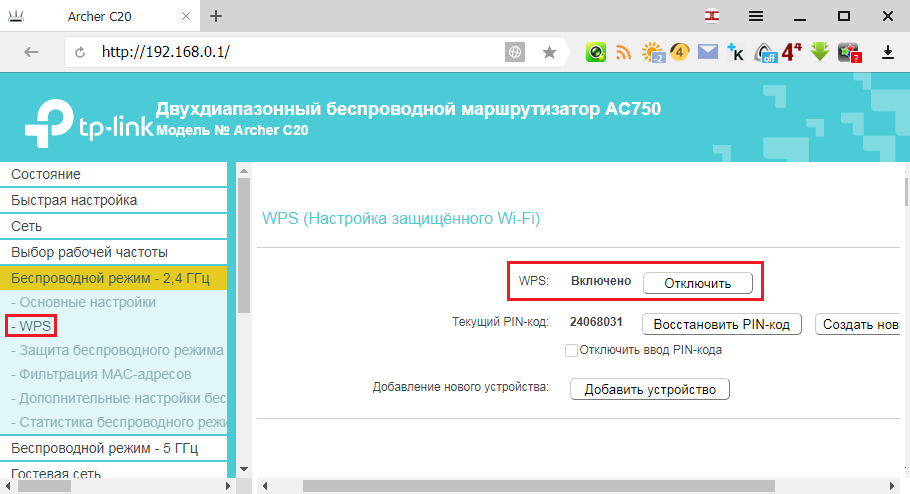Viewport: 910px width, 494px height.
Task: Open the browser hamburger menu
Action: coord(756,16)
